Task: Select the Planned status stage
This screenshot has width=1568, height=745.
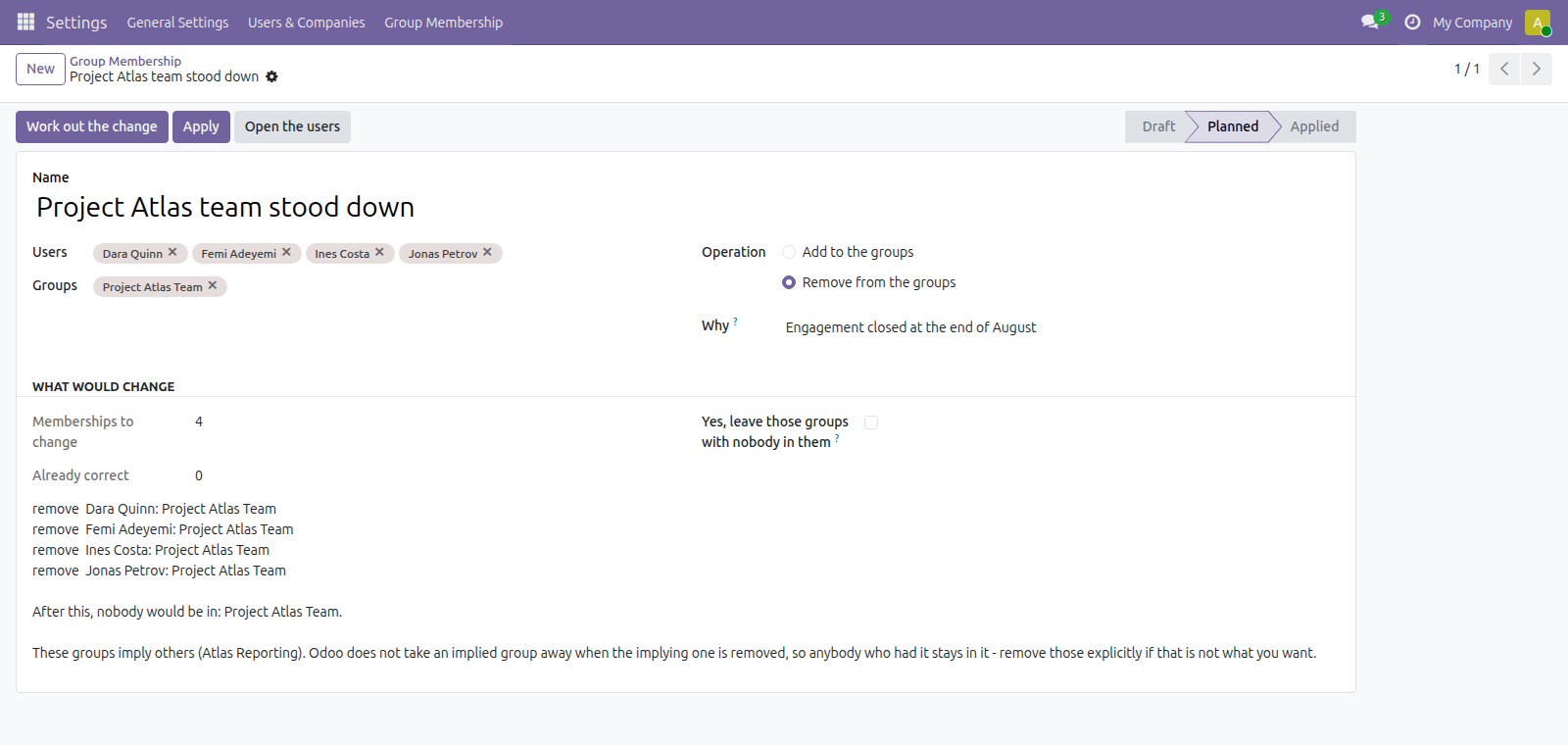Action: (x=1232, y=126)
